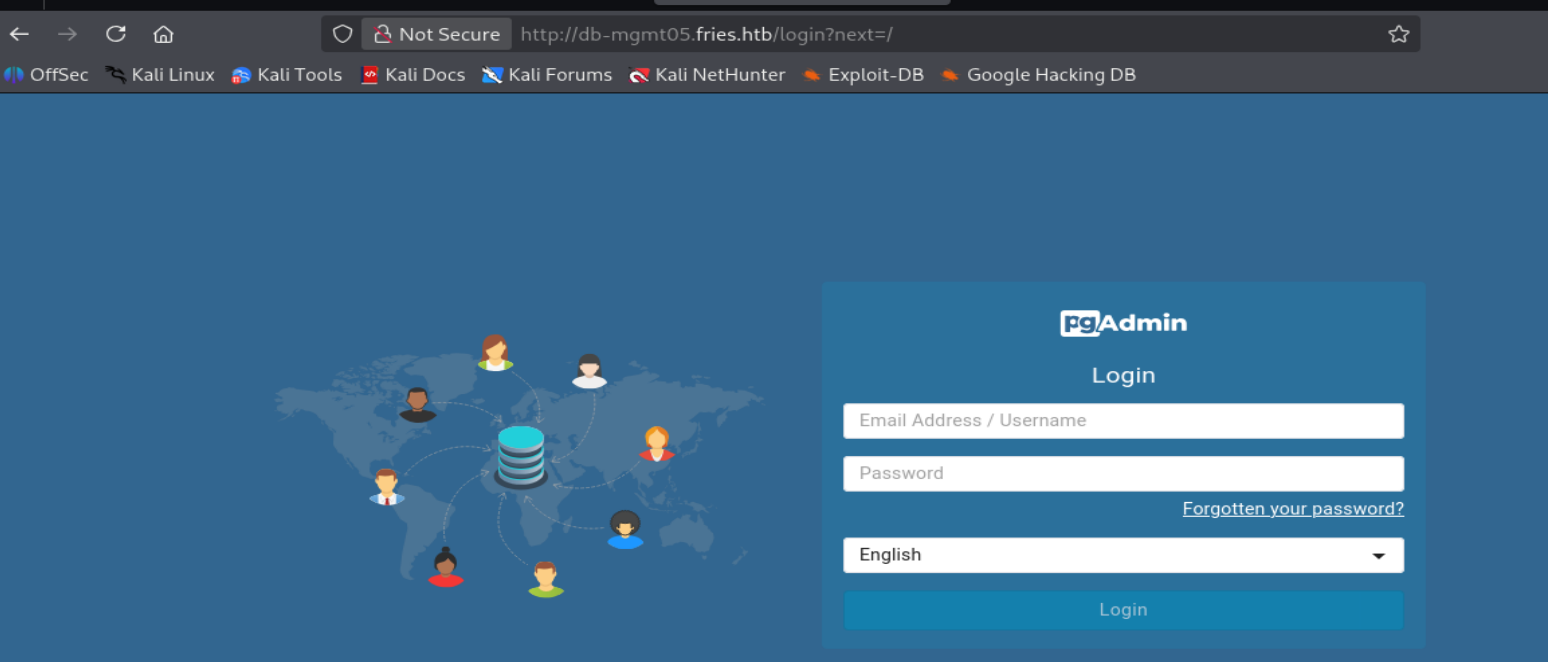Image resolution: width=1548 pixels, height=662 pixels.
Task: Bookmark this page with the star
Action: [1398, 34]
